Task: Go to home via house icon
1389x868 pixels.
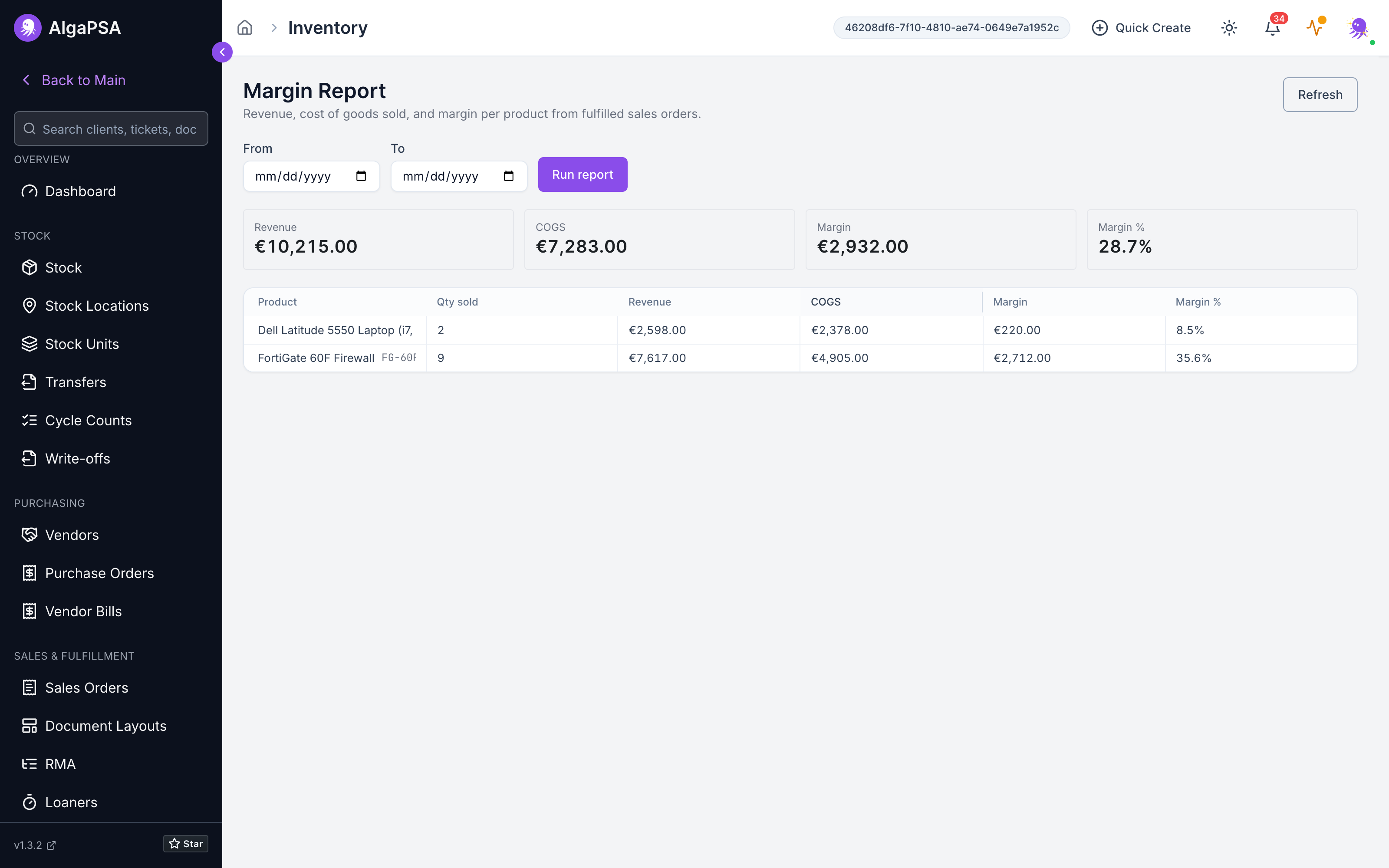Action: (x=244, y=27)
